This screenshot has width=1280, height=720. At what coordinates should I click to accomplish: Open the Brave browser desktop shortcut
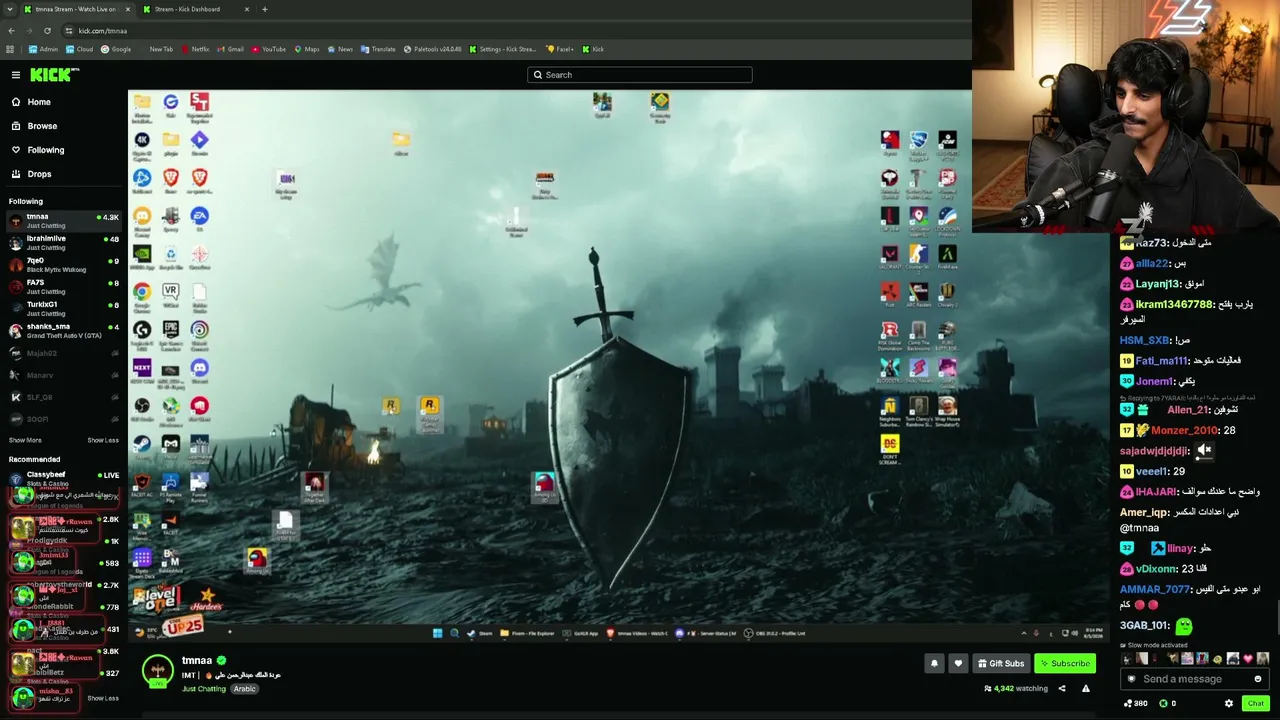[x=171, y=181]
